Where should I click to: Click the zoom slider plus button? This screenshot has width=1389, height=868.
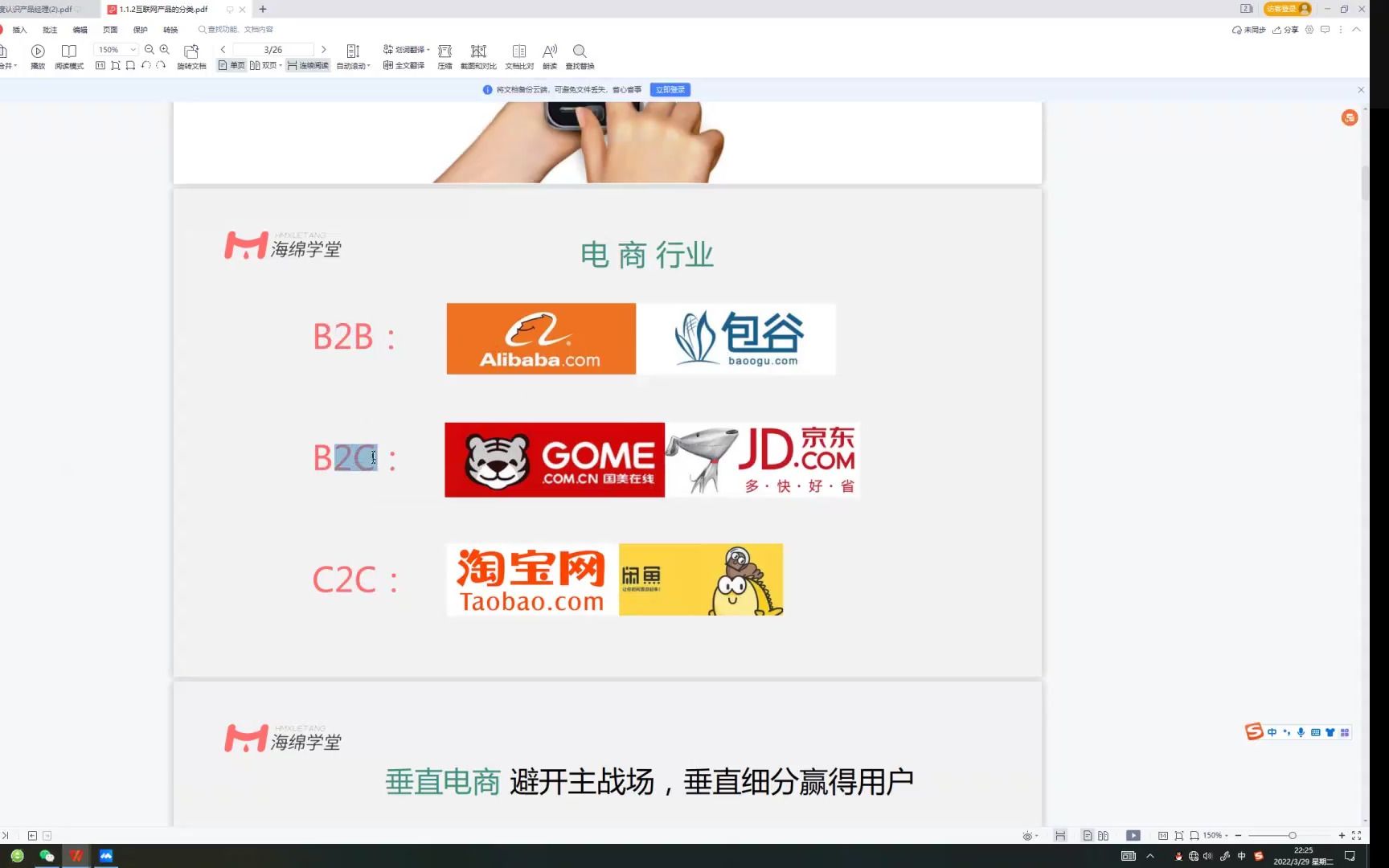click(x=1342, y=835)
